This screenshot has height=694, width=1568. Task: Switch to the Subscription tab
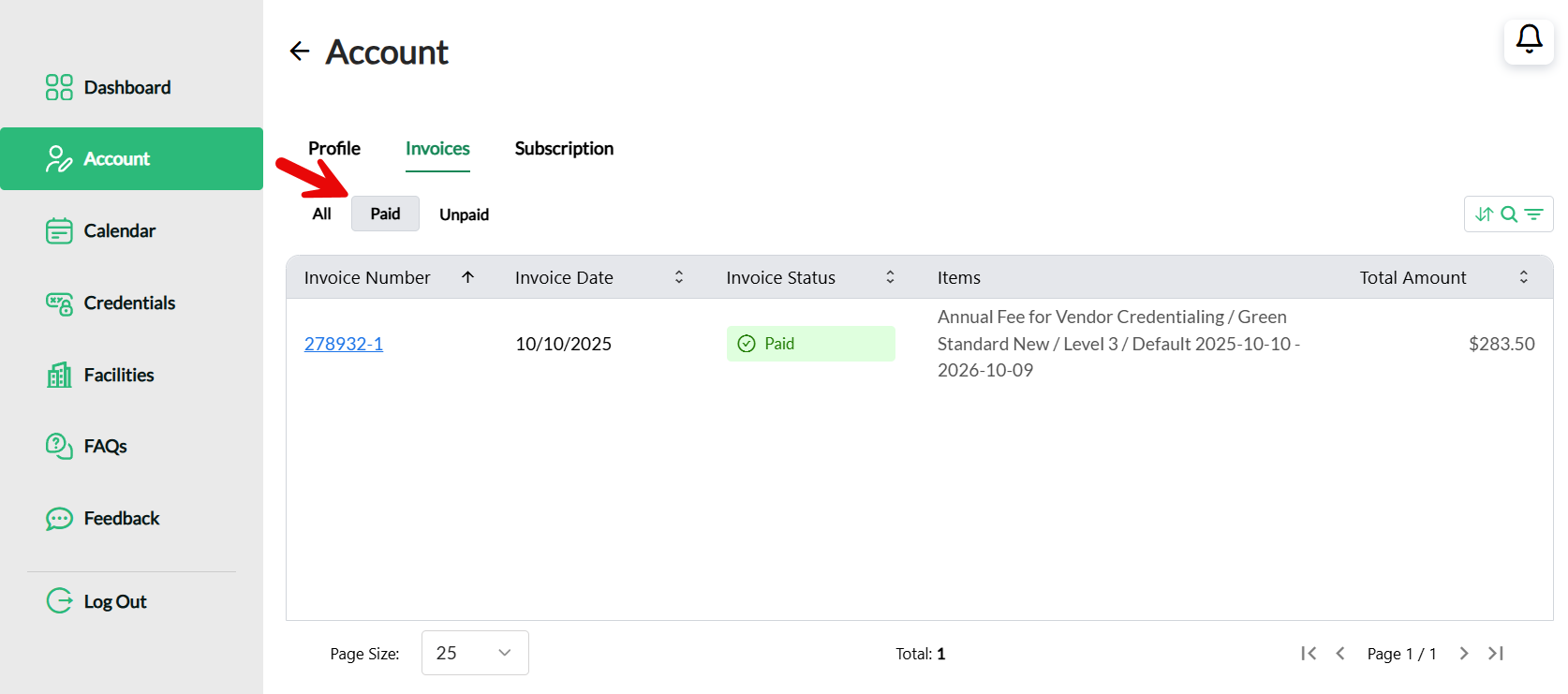(x=564, y=148)
